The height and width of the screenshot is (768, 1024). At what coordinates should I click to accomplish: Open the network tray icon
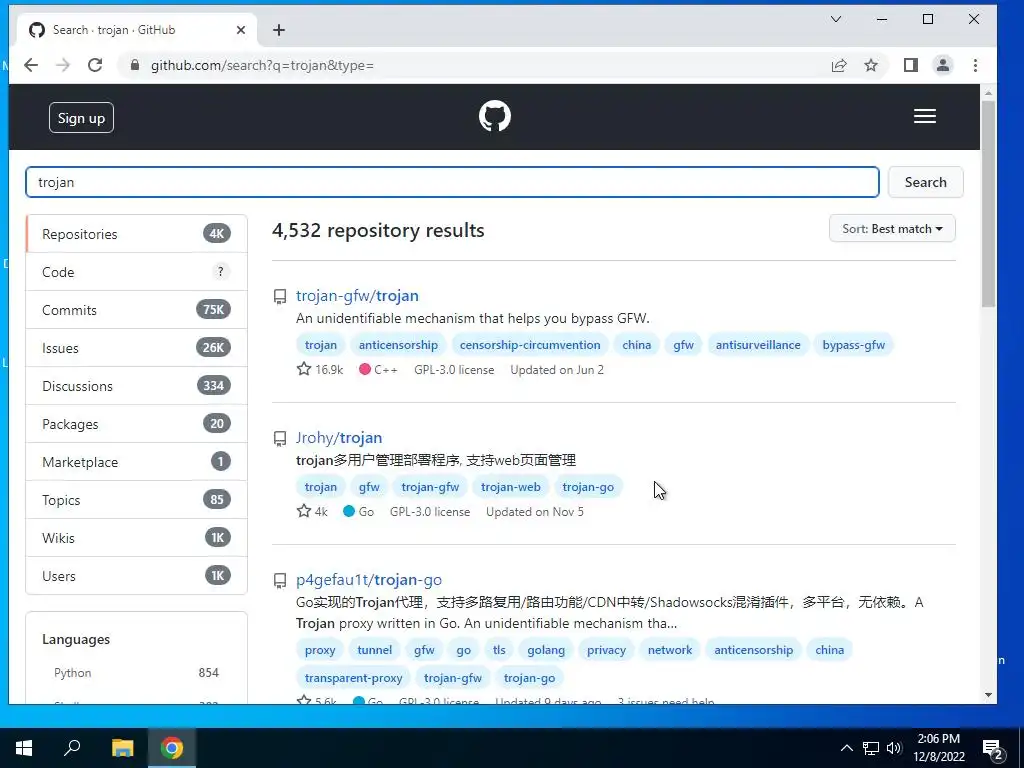tap(871, 748)
